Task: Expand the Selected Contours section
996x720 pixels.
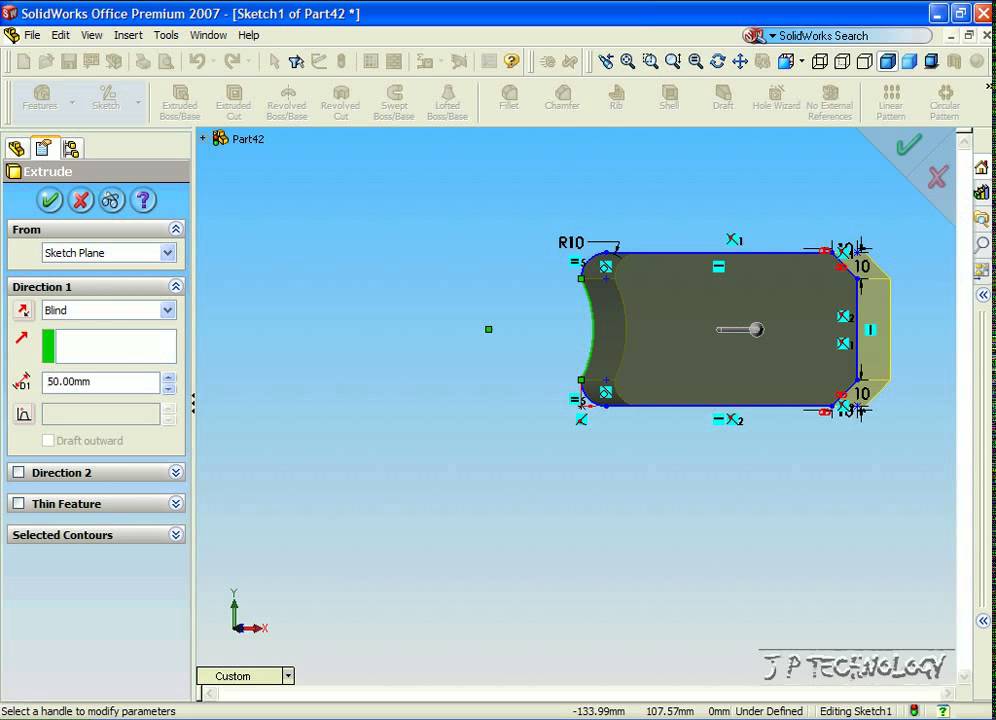Action: 176,534
